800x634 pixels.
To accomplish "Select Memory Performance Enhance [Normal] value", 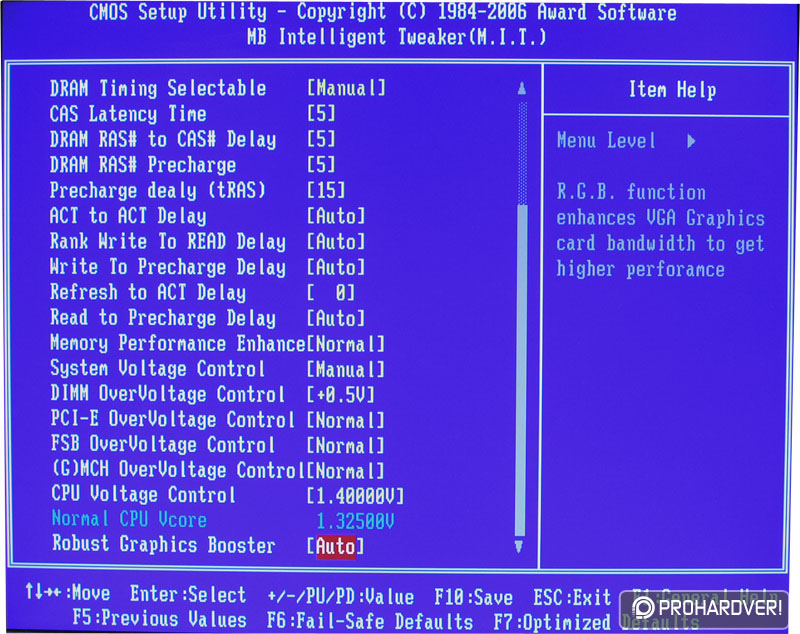I will tap(345, 344).
